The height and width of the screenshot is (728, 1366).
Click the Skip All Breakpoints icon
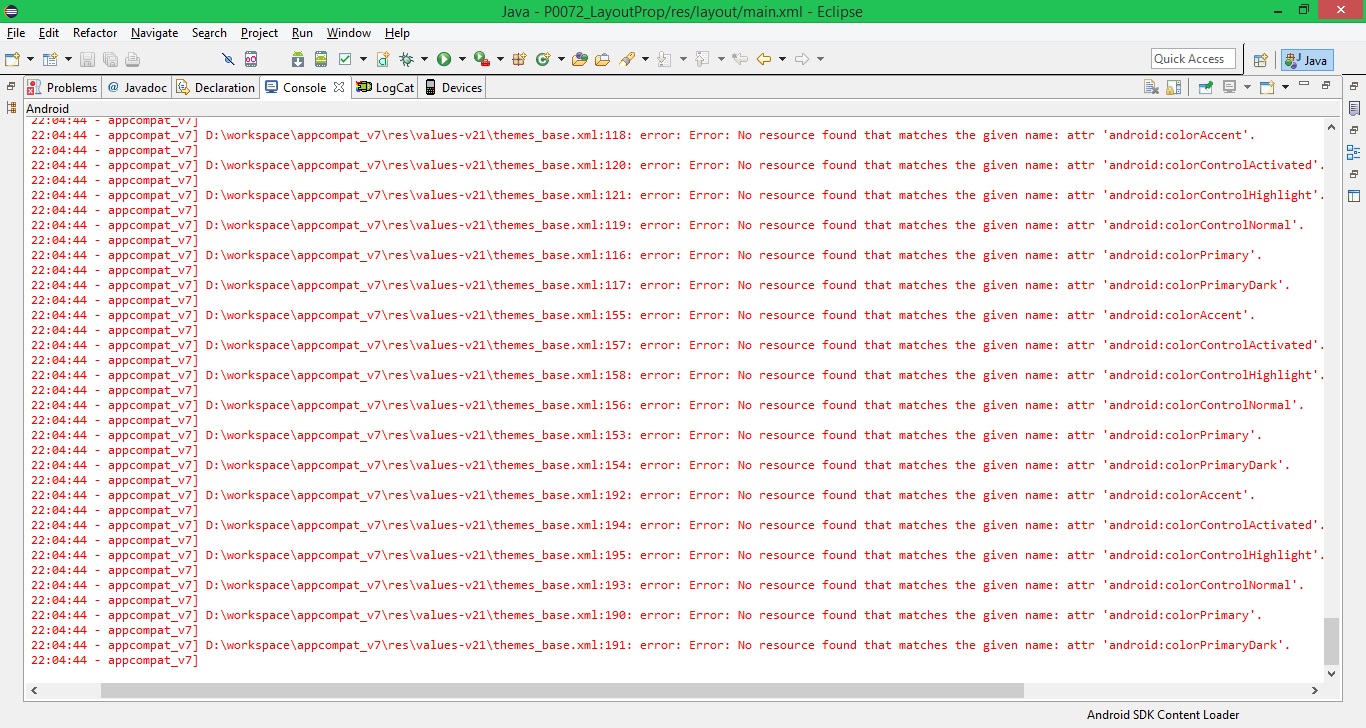tap(228, 59)
